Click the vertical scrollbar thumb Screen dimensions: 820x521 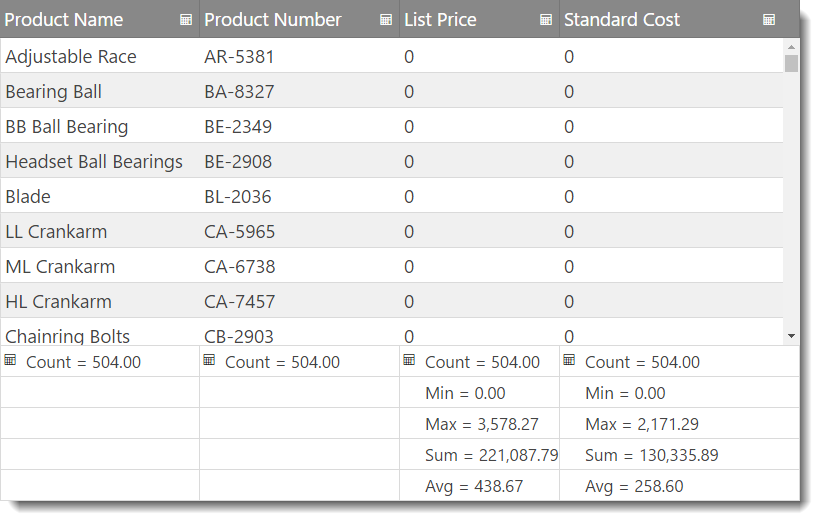pyautogui.click(x=791, y=65)
